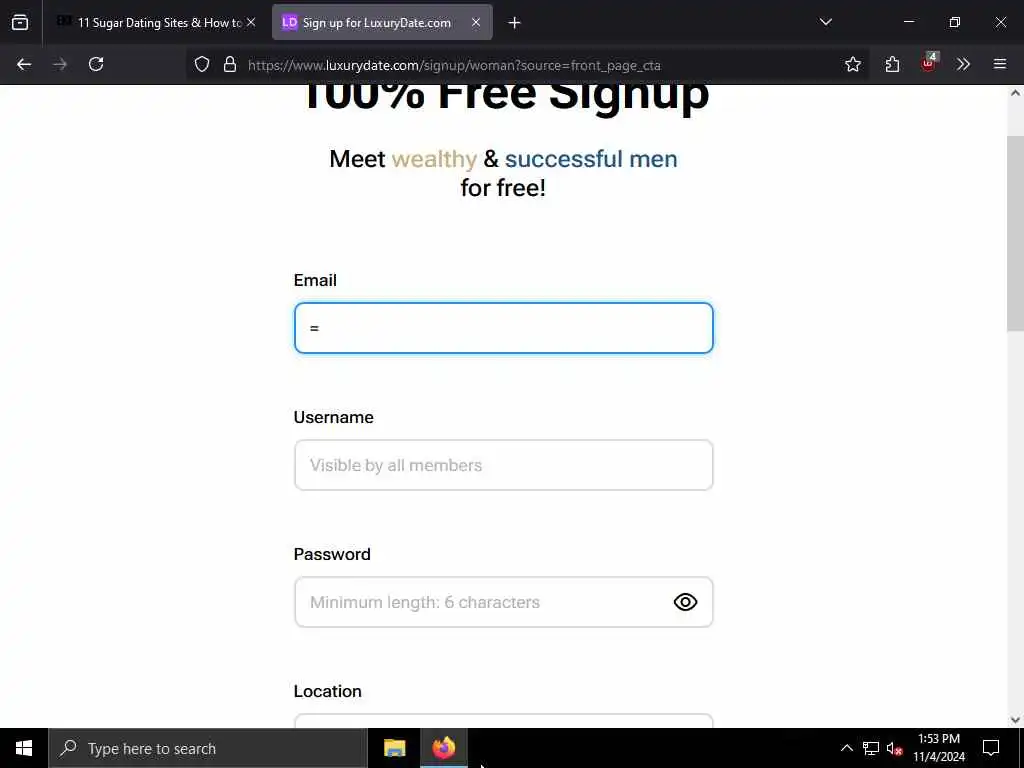Close the Sign up for LuxuryDate.com tab
The height and width of the screenshot is (768, 1024).
476,22
